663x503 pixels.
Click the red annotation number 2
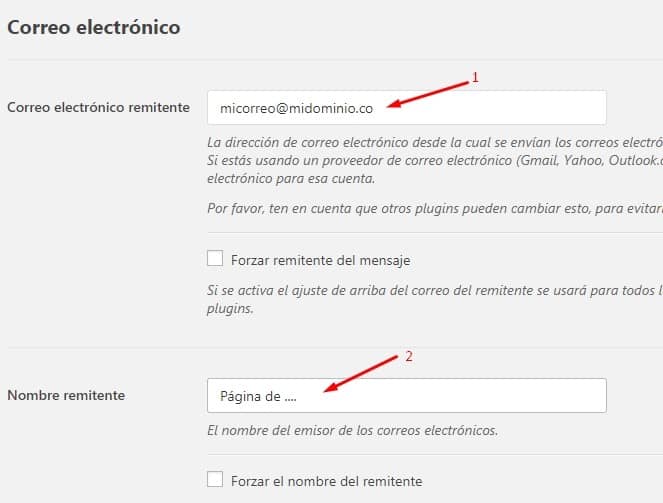(407, 356)
